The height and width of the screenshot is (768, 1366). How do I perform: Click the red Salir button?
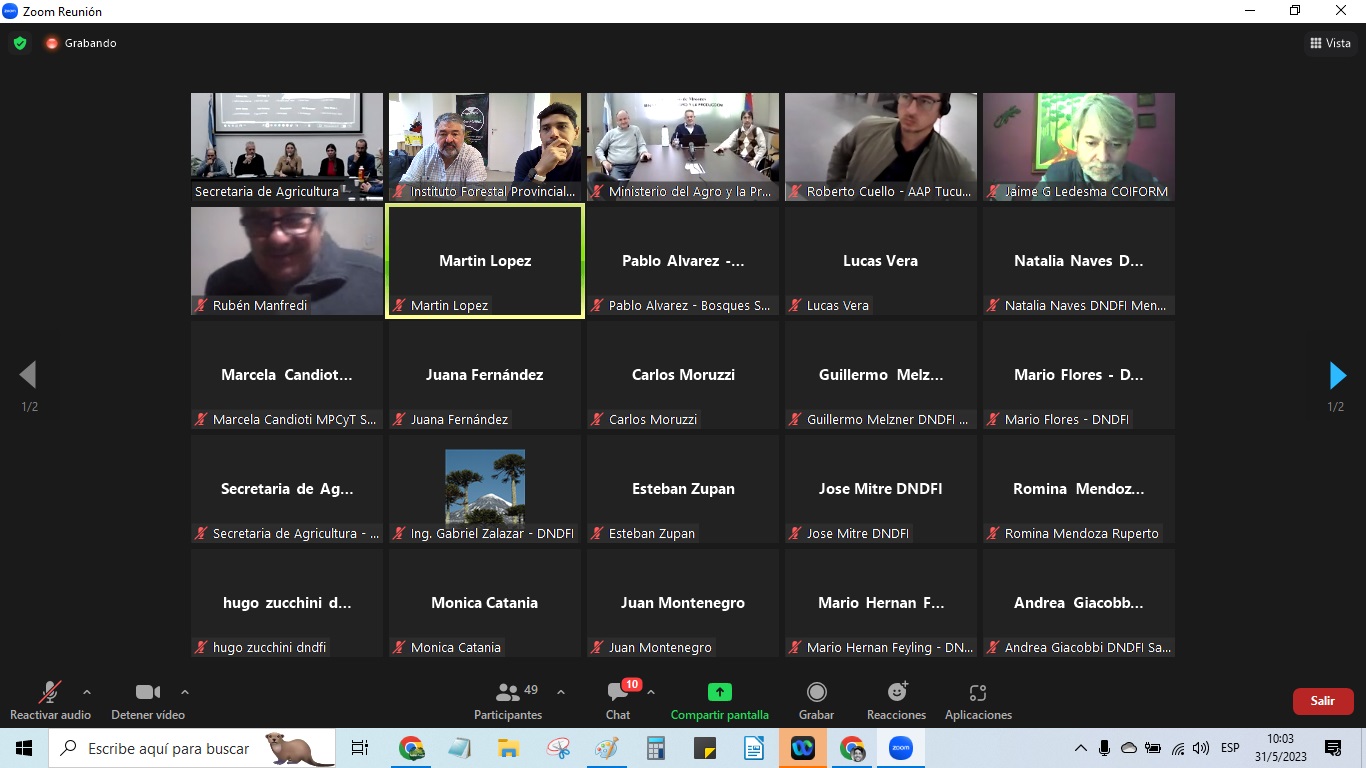point(1322,701)
